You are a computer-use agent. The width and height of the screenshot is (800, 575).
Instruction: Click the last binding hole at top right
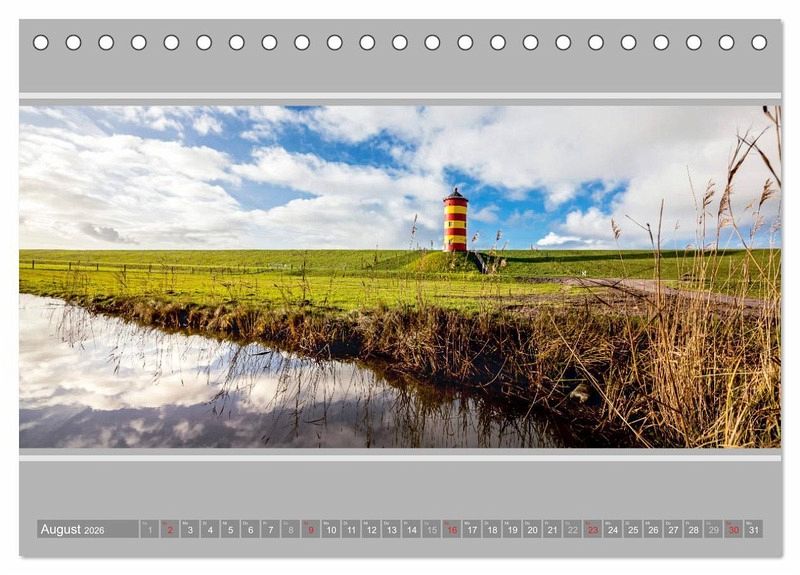(x=759, y=42)
